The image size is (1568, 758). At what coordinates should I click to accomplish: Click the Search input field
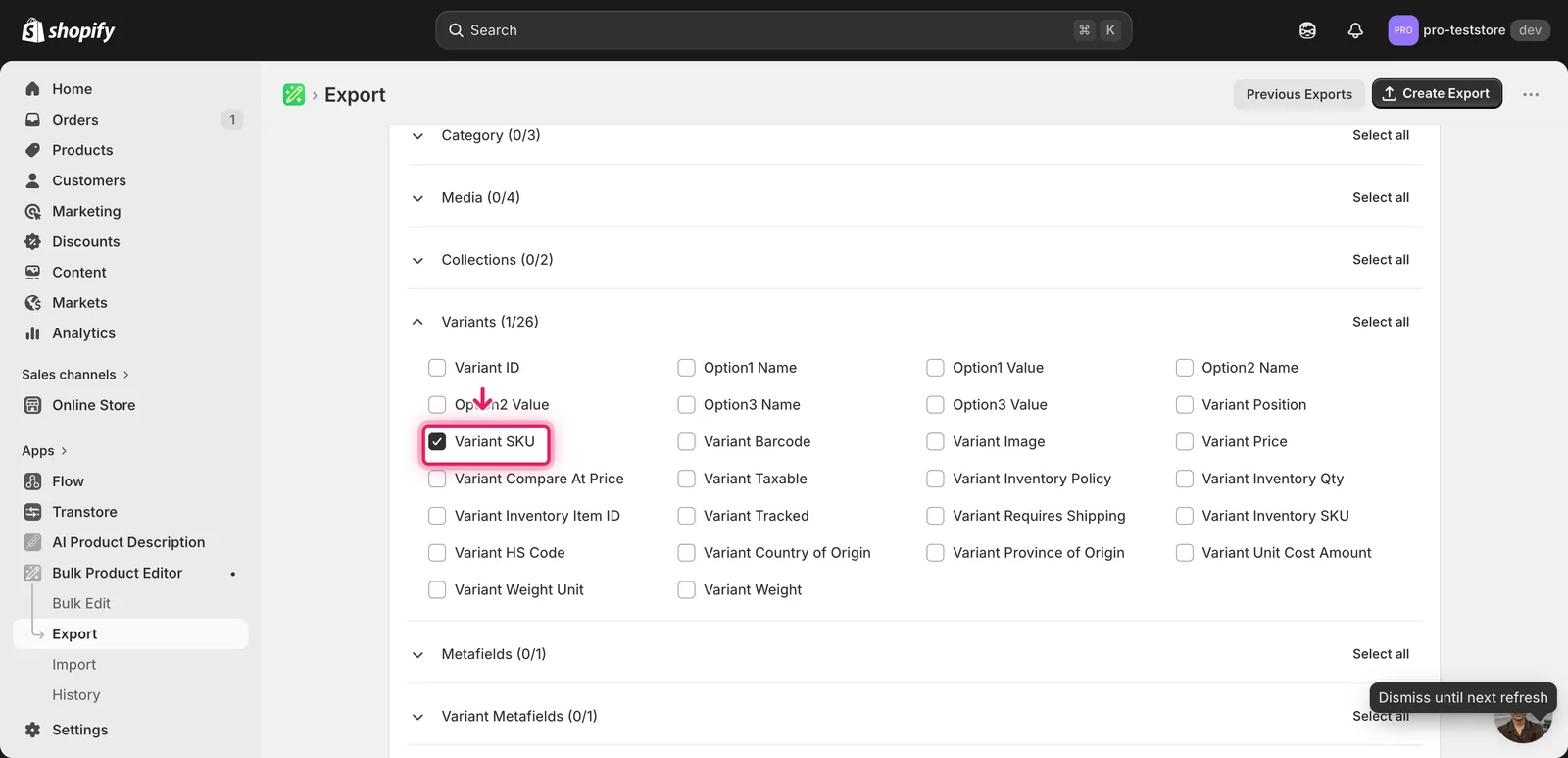tap(784, 30)
